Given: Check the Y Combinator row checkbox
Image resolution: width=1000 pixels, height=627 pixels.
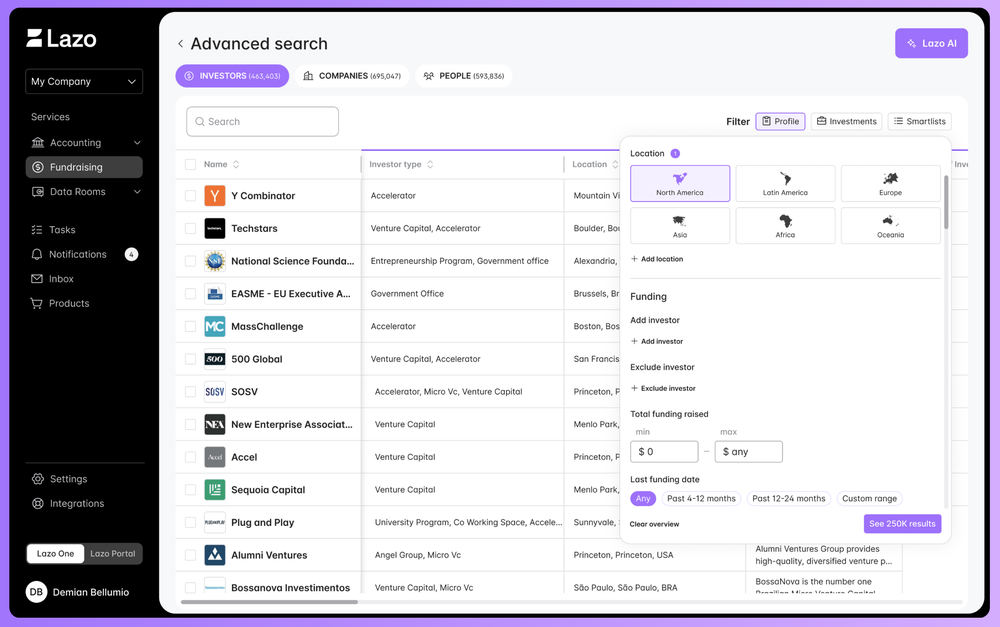Looking at the screenshot, I should point(190,196).
